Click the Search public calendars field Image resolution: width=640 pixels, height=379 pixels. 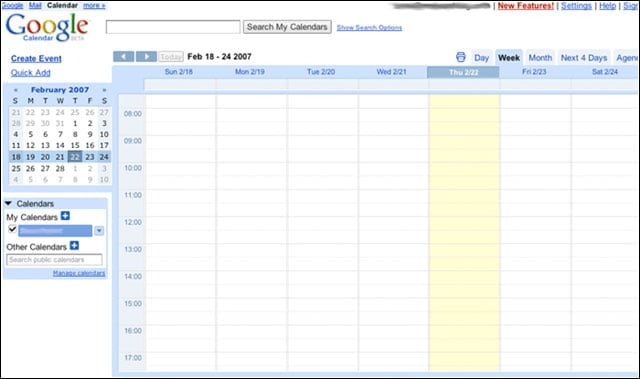(54, 260)
